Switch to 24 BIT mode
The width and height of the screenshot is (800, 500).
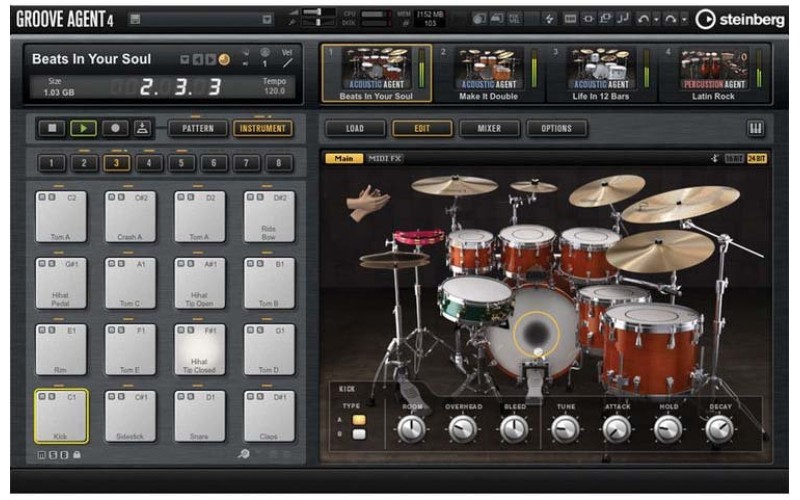pos(756,158)
